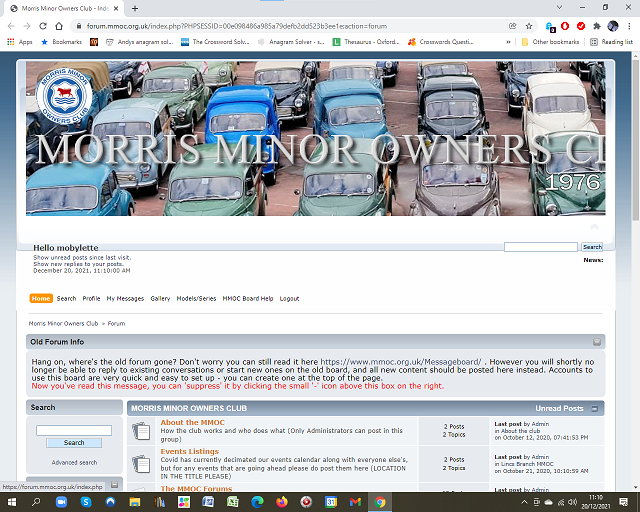Select the Home menu tab
Screen dimensions: 640x512
click(x=41, y=298)
